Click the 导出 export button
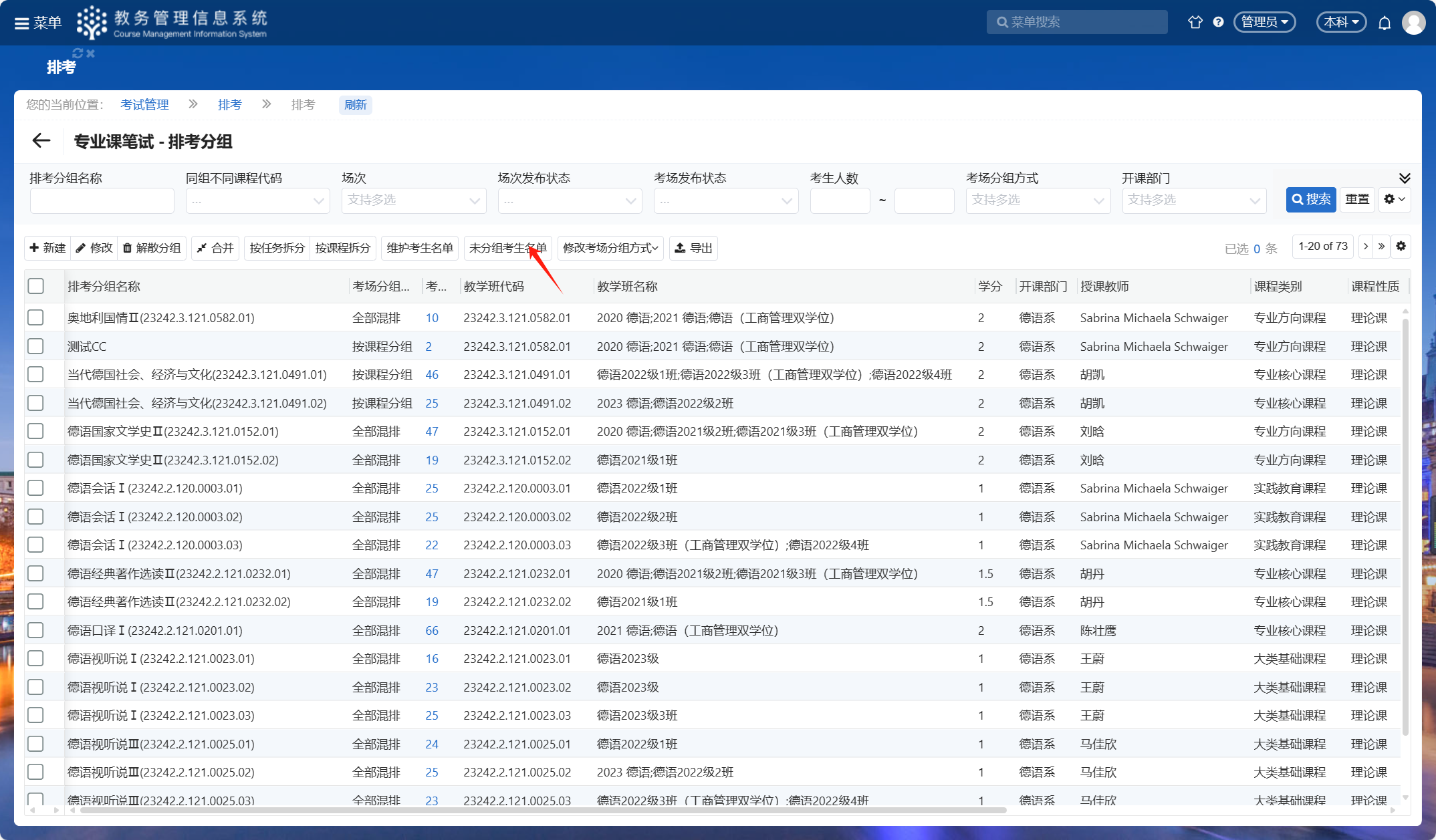1436x840 pixels. (693, 248)
